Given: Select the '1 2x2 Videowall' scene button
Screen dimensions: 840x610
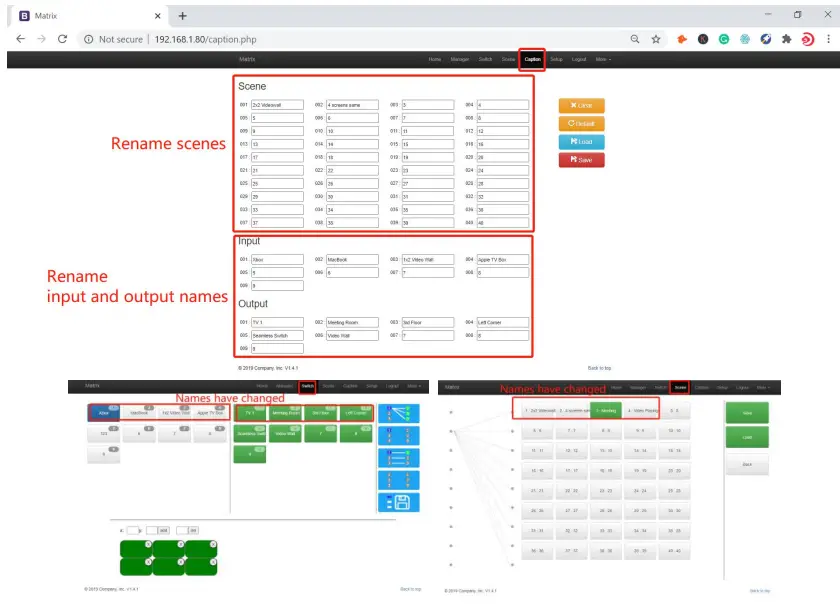Looking at the screenshot, I should pyautogui.click(x=538, y=411).
